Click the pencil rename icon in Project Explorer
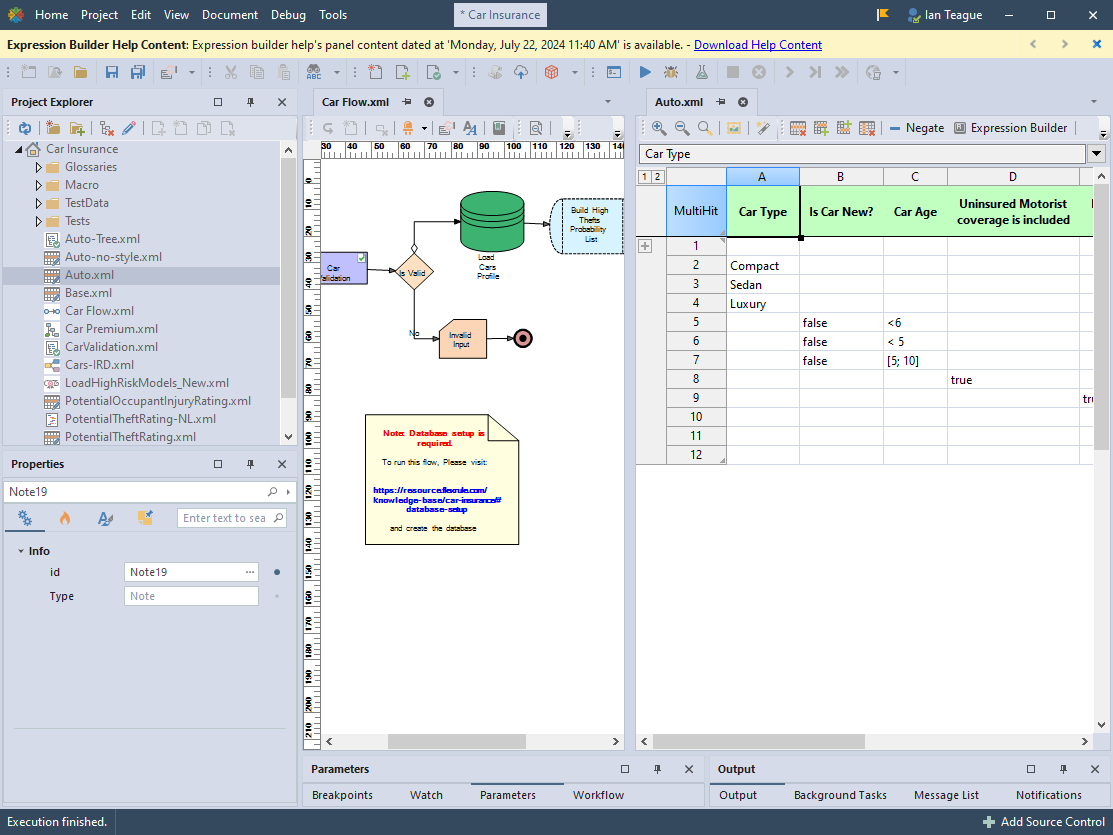This screenshot has height=835, width=1113. (x=129, y=128)
